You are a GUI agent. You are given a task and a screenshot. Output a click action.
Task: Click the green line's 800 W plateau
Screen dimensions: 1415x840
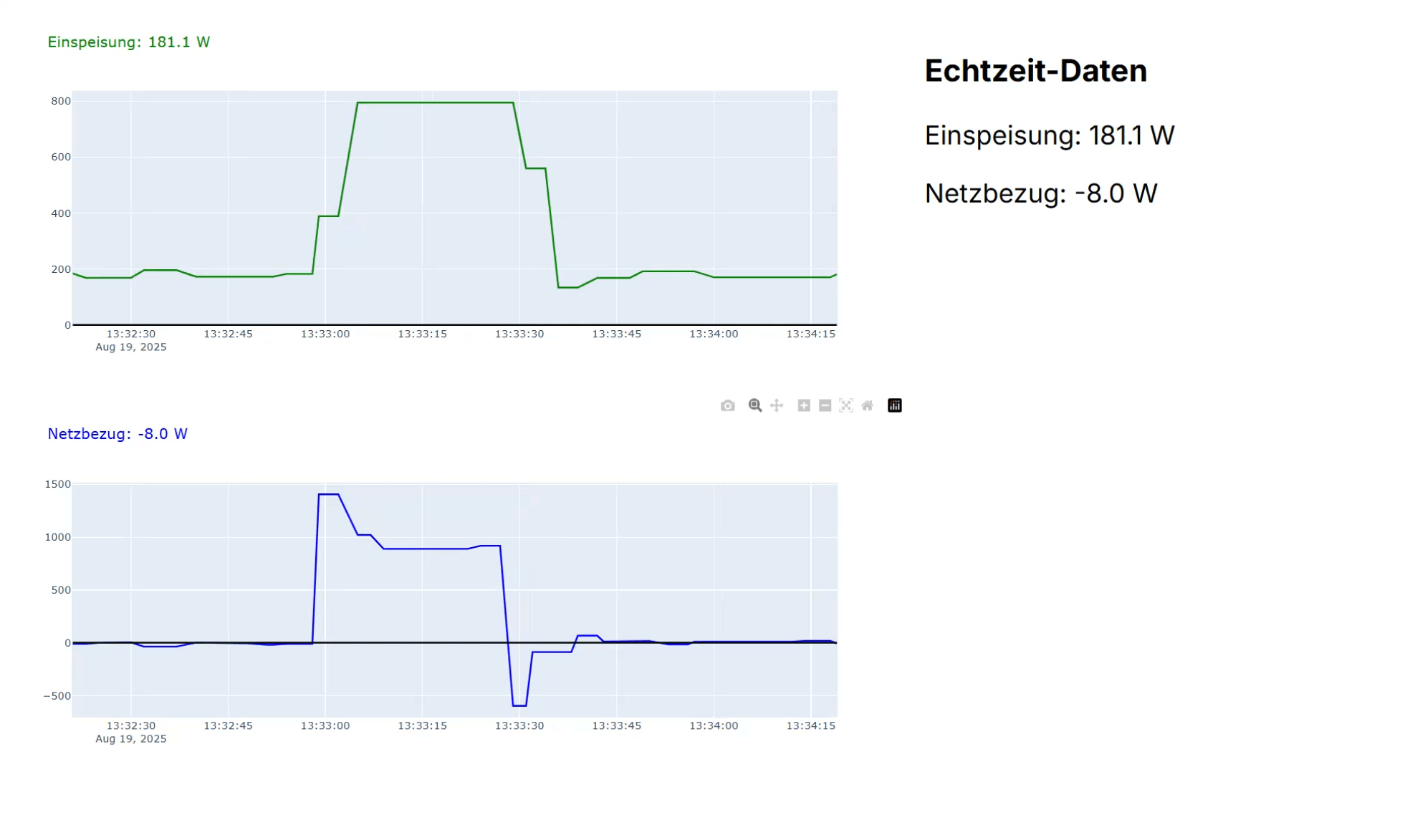[435, 102]
